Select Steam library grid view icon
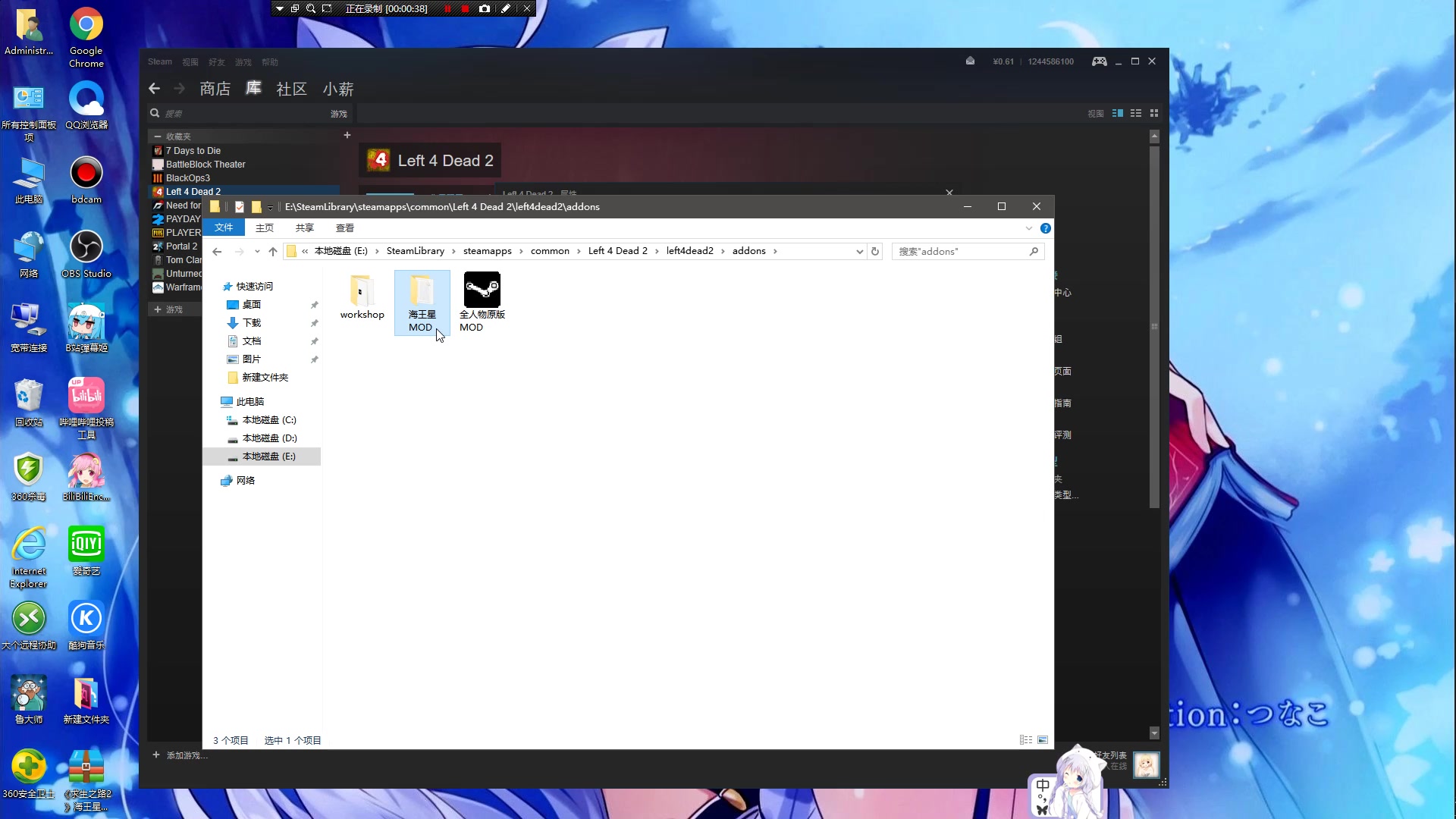 1154,114
